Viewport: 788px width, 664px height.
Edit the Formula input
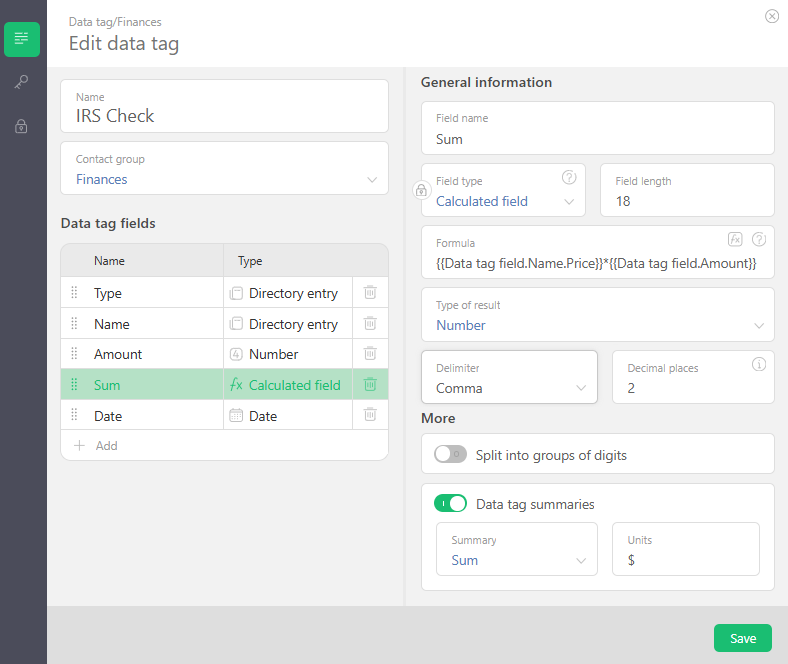[598, 252]
